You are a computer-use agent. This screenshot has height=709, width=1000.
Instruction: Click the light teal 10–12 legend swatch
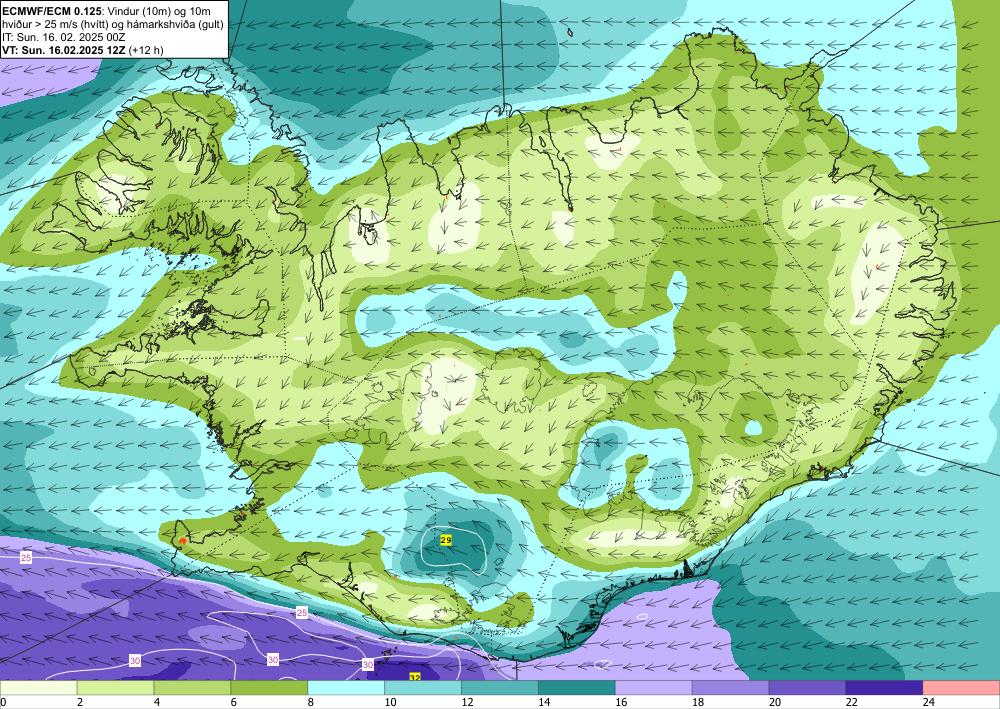[x=423, y=688]
